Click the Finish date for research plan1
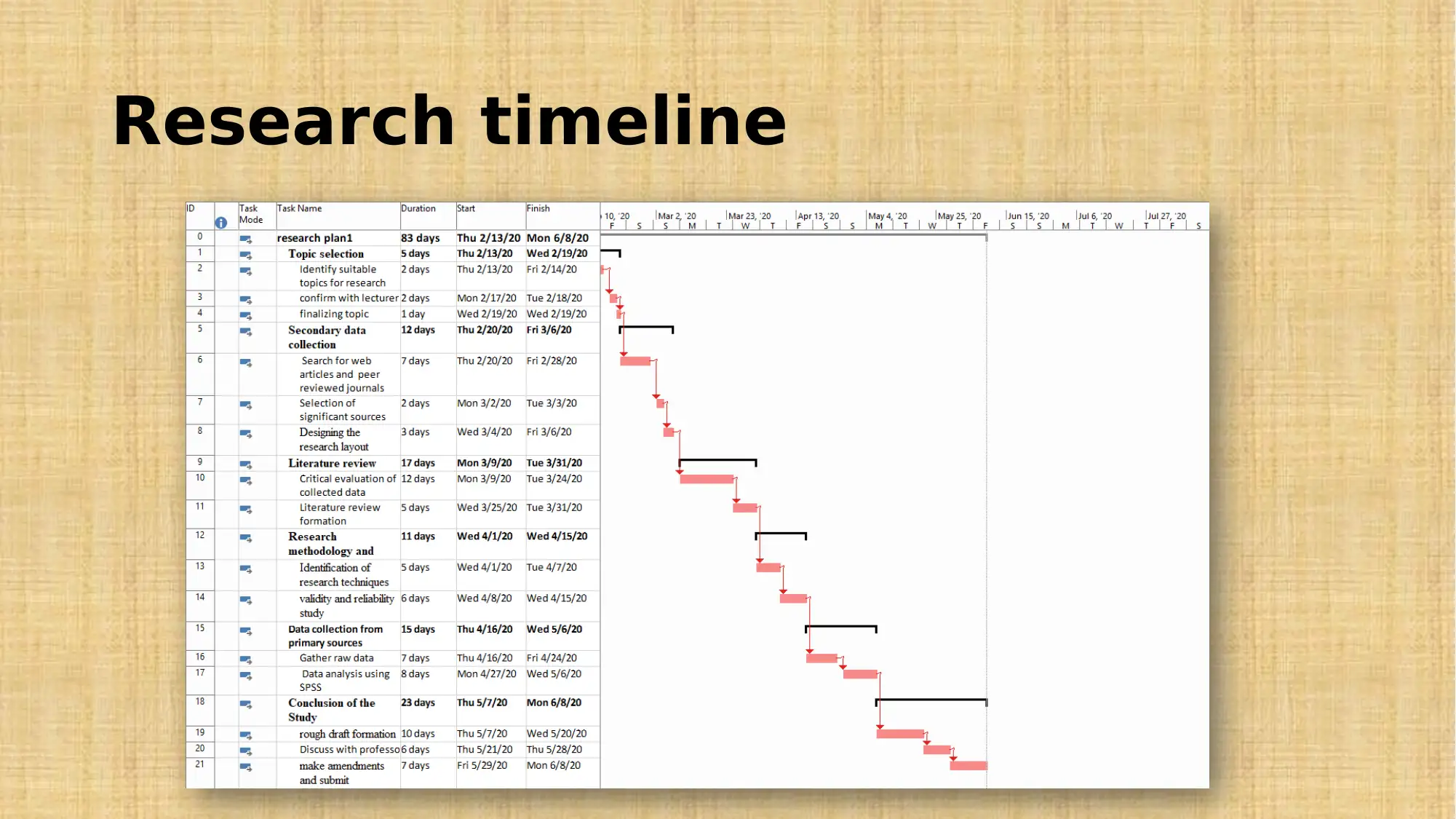 [x=557, y=237]
